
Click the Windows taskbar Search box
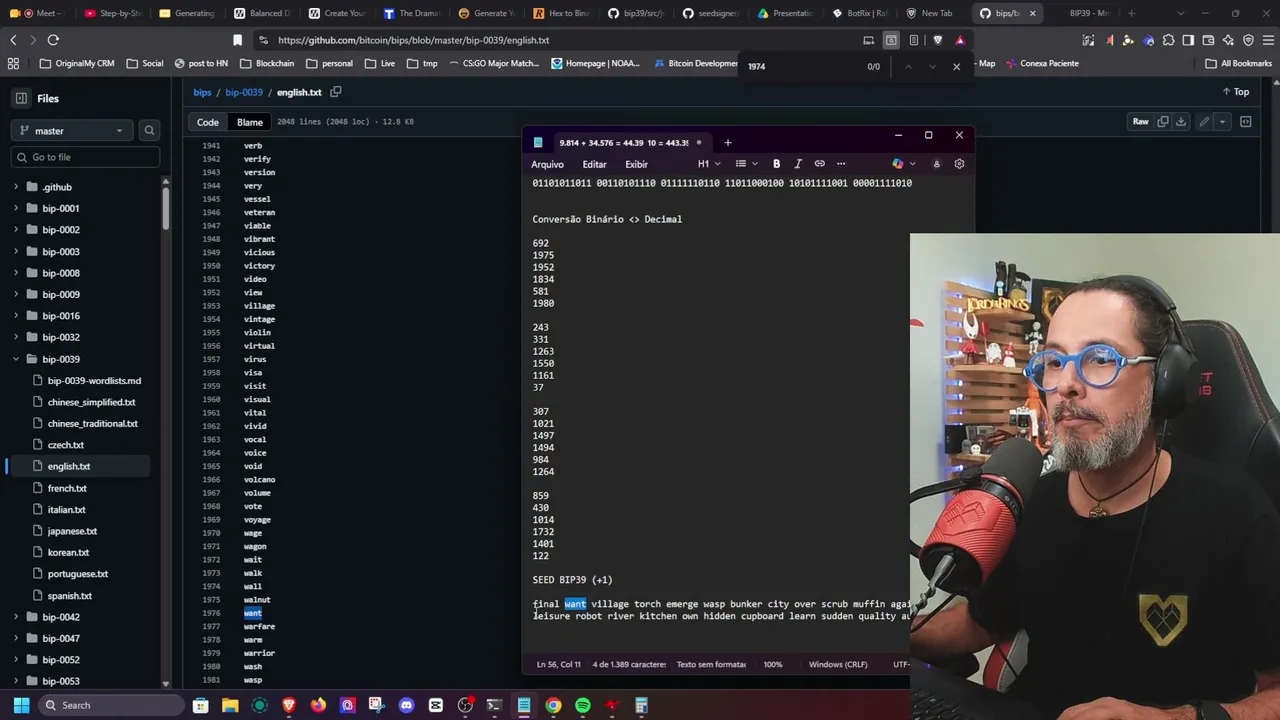[110, 705]
